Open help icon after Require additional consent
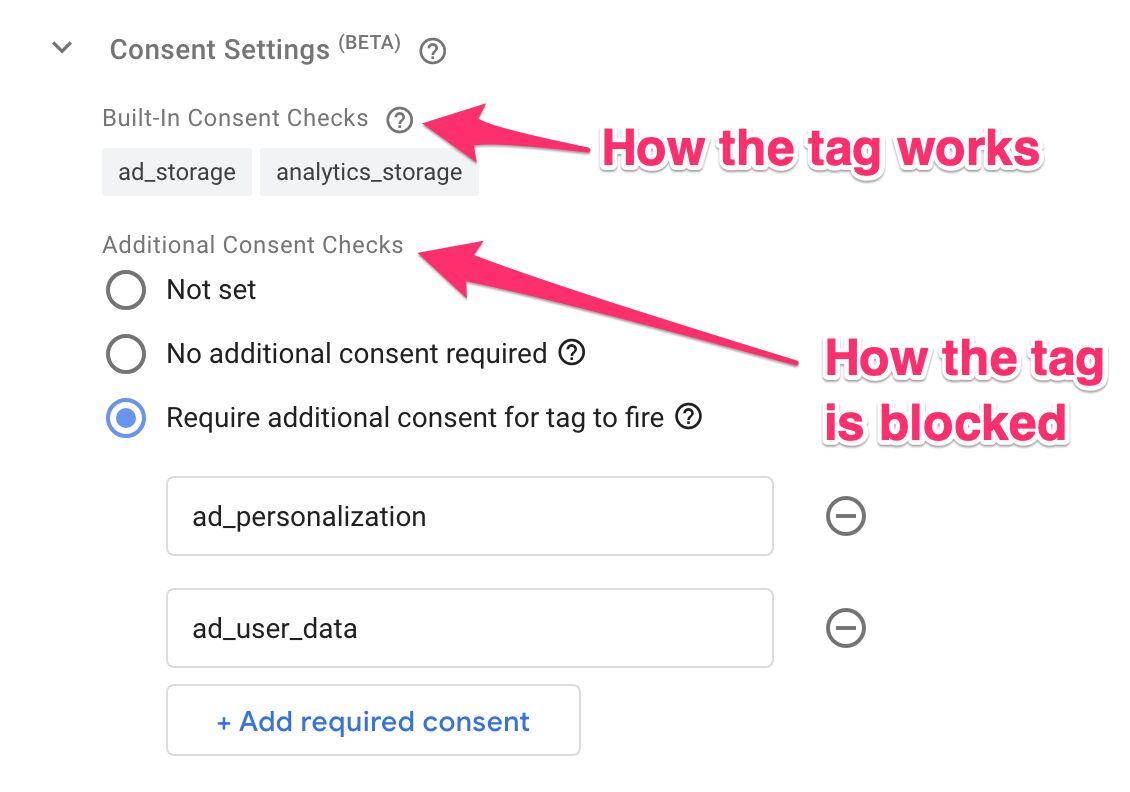Screen dimensions: 1130x792 tap(689, 417)
